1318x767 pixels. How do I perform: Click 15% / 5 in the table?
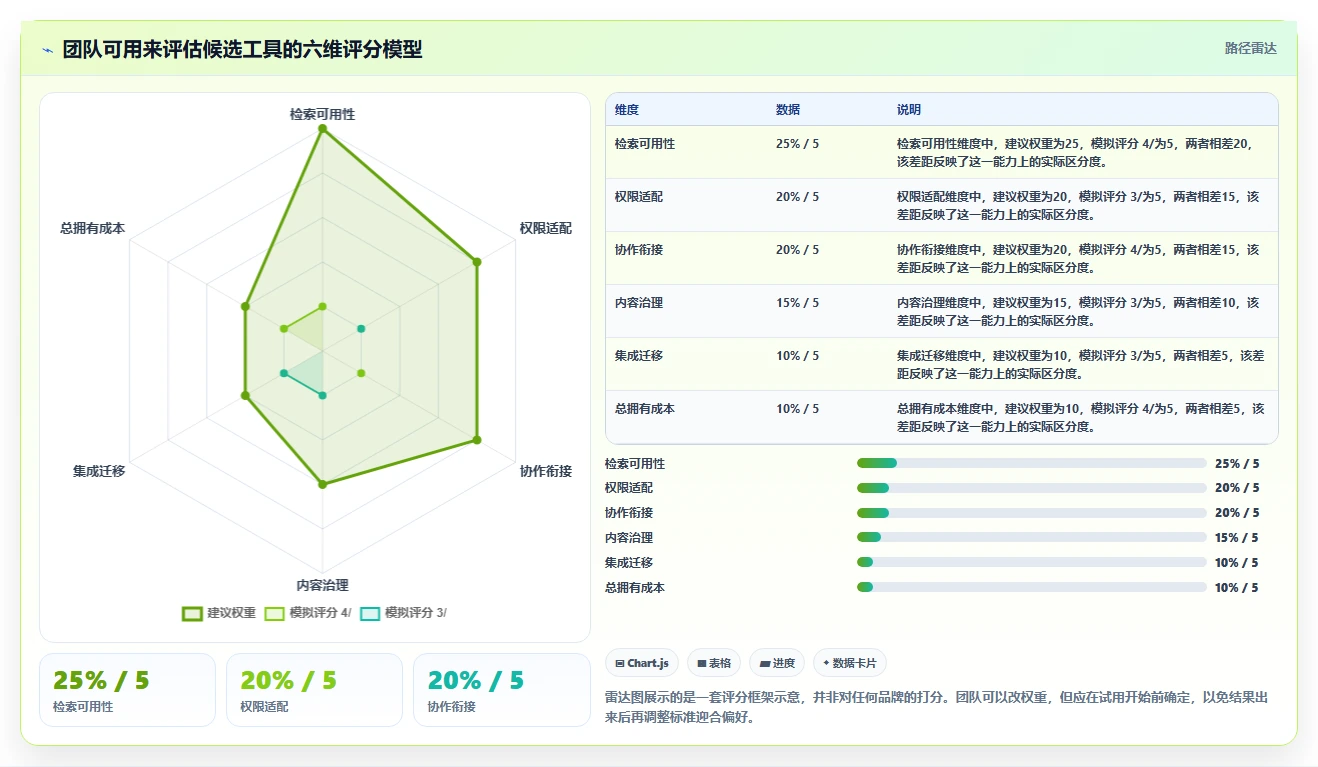(797, 303)
